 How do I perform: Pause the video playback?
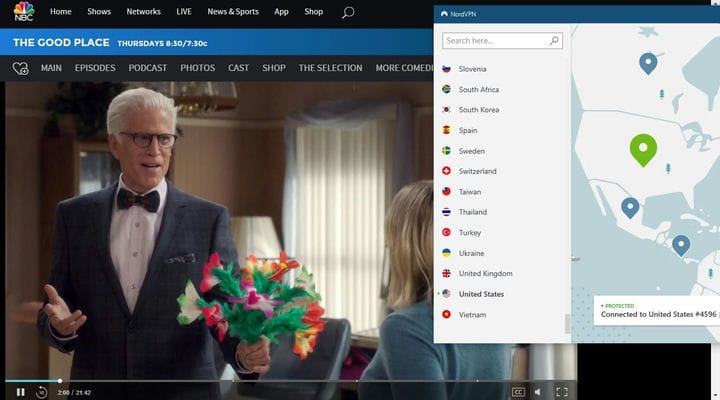[x=20, y=392]
